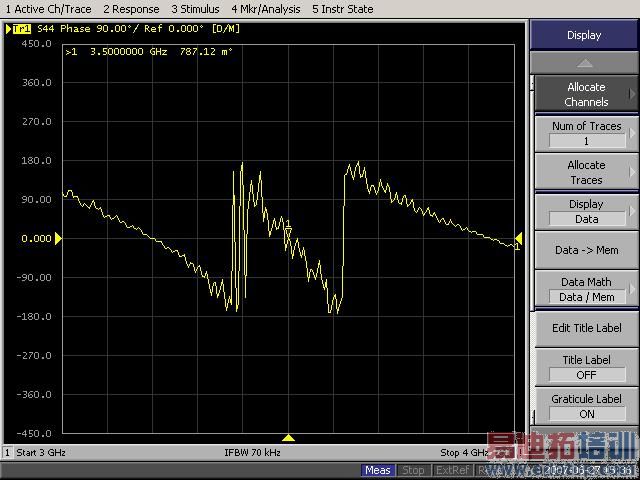Screen dimensions: 640x480
Task: Select marker 1 on the trace
Action: (288, 228)
